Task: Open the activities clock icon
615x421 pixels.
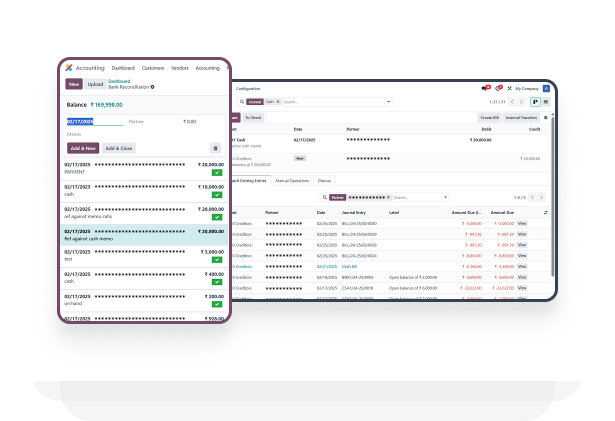Action: tap(498, 88)
